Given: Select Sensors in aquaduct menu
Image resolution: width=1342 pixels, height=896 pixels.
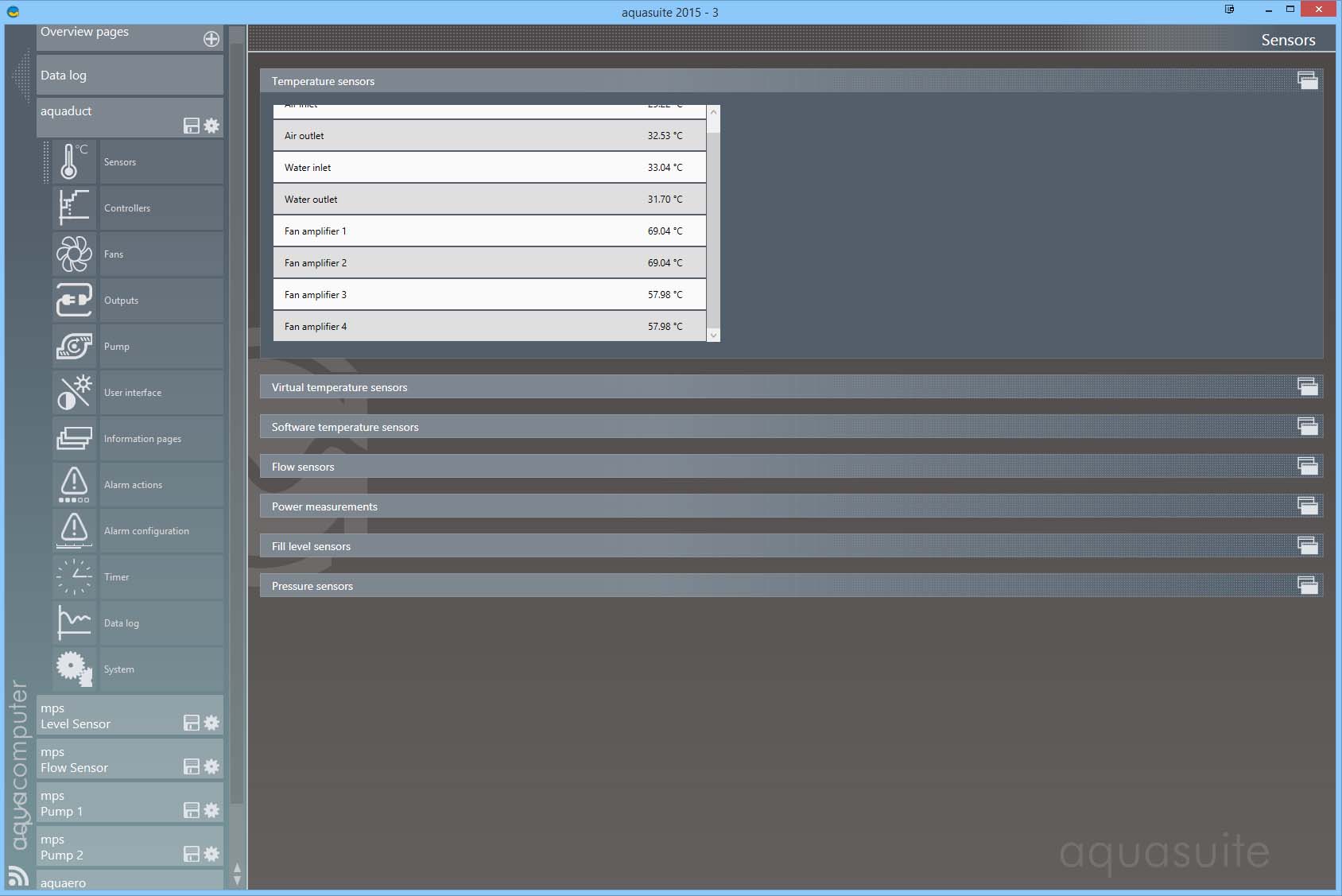Looking at the screenshot, I should tap(161, 161).
